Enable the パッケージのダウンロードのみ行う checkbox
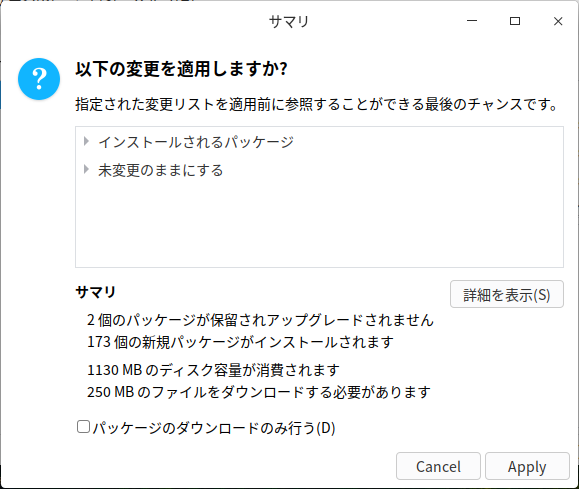The image size is (579, 489). (x=83, y=427)
